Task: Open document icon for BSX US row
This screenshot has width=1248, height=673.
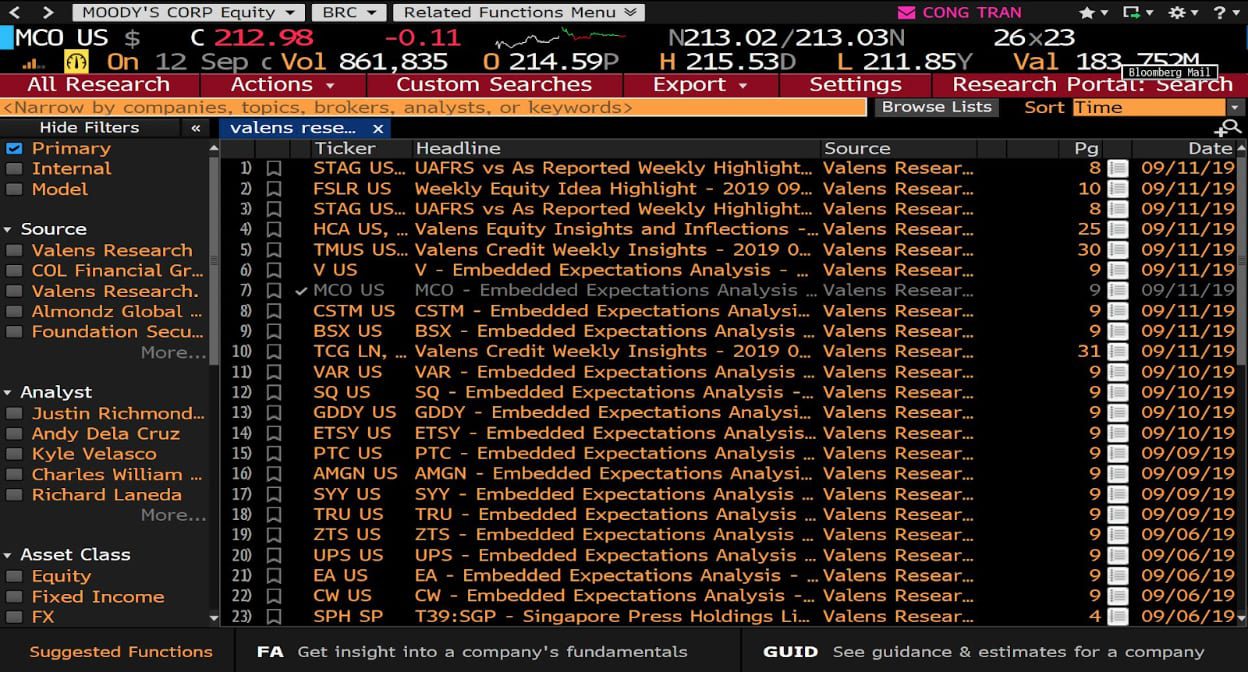Action: [1117, 331]
